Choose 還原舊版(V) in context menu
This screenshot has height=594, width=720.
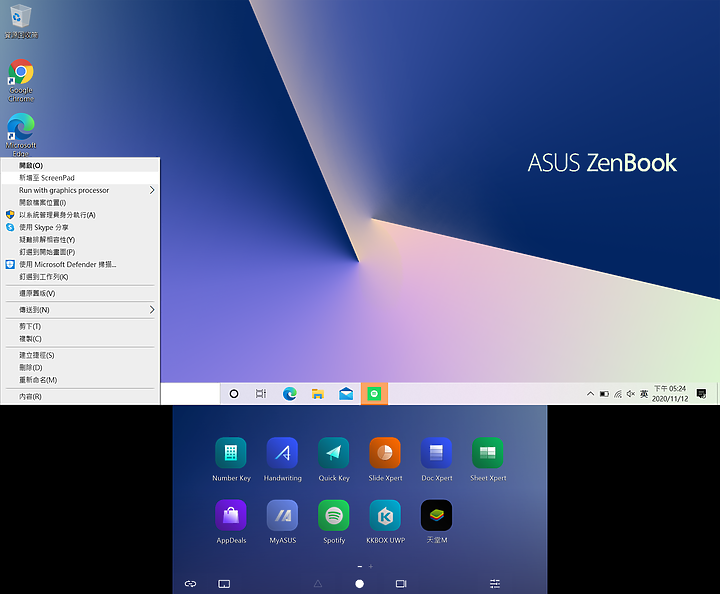(80, 293)
